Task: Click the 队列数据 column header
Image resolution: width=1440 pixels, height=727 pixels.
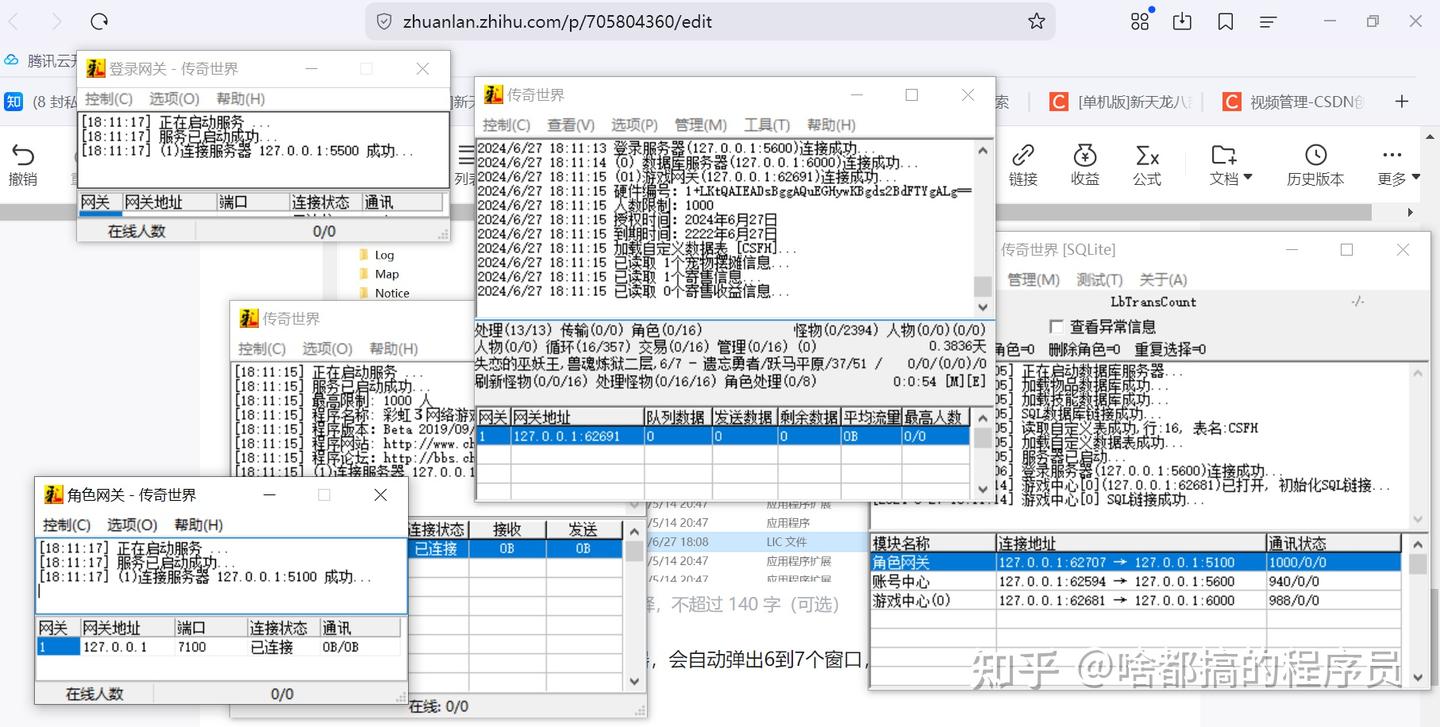Action: 676,417
